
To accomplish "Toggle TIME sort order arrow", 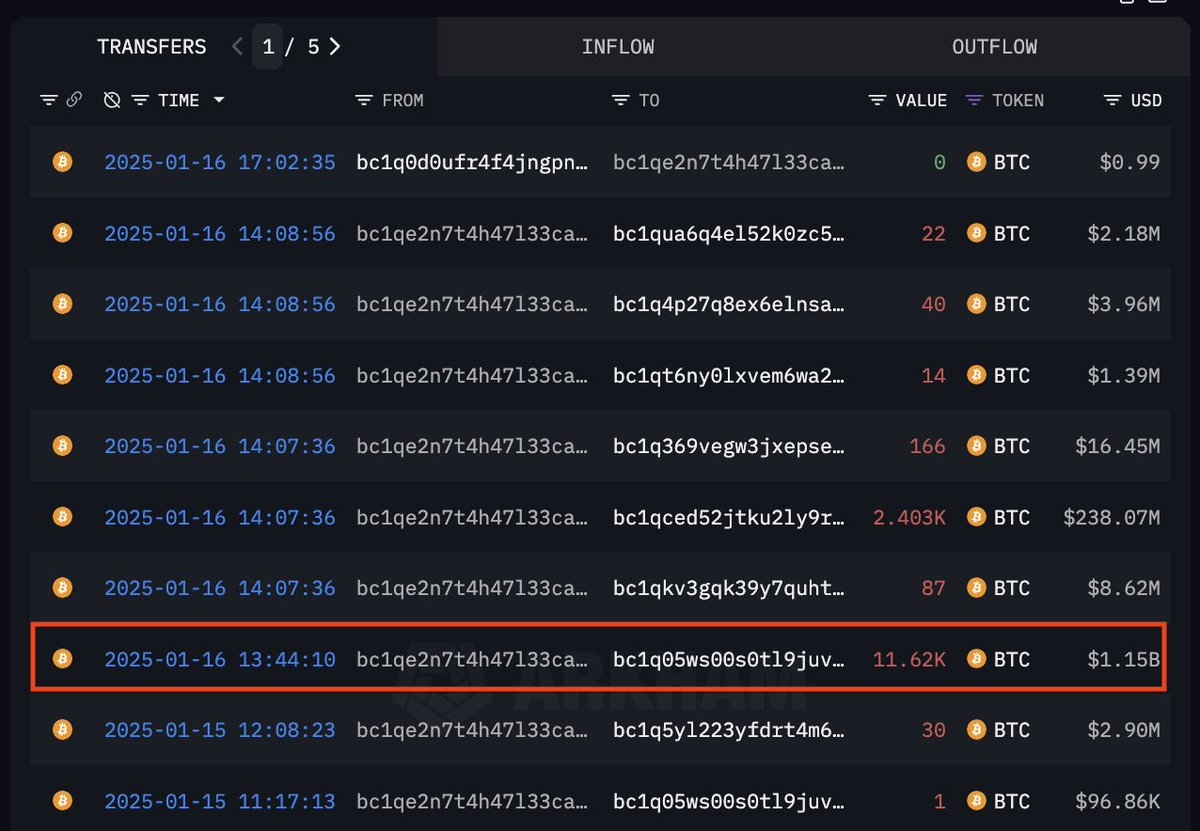I will click(x=219, y=100).
